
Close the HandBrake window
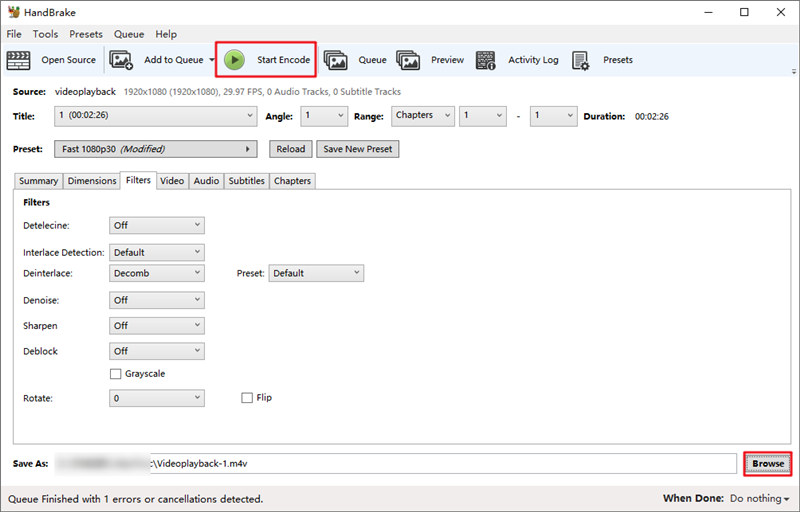pos(781,12)
